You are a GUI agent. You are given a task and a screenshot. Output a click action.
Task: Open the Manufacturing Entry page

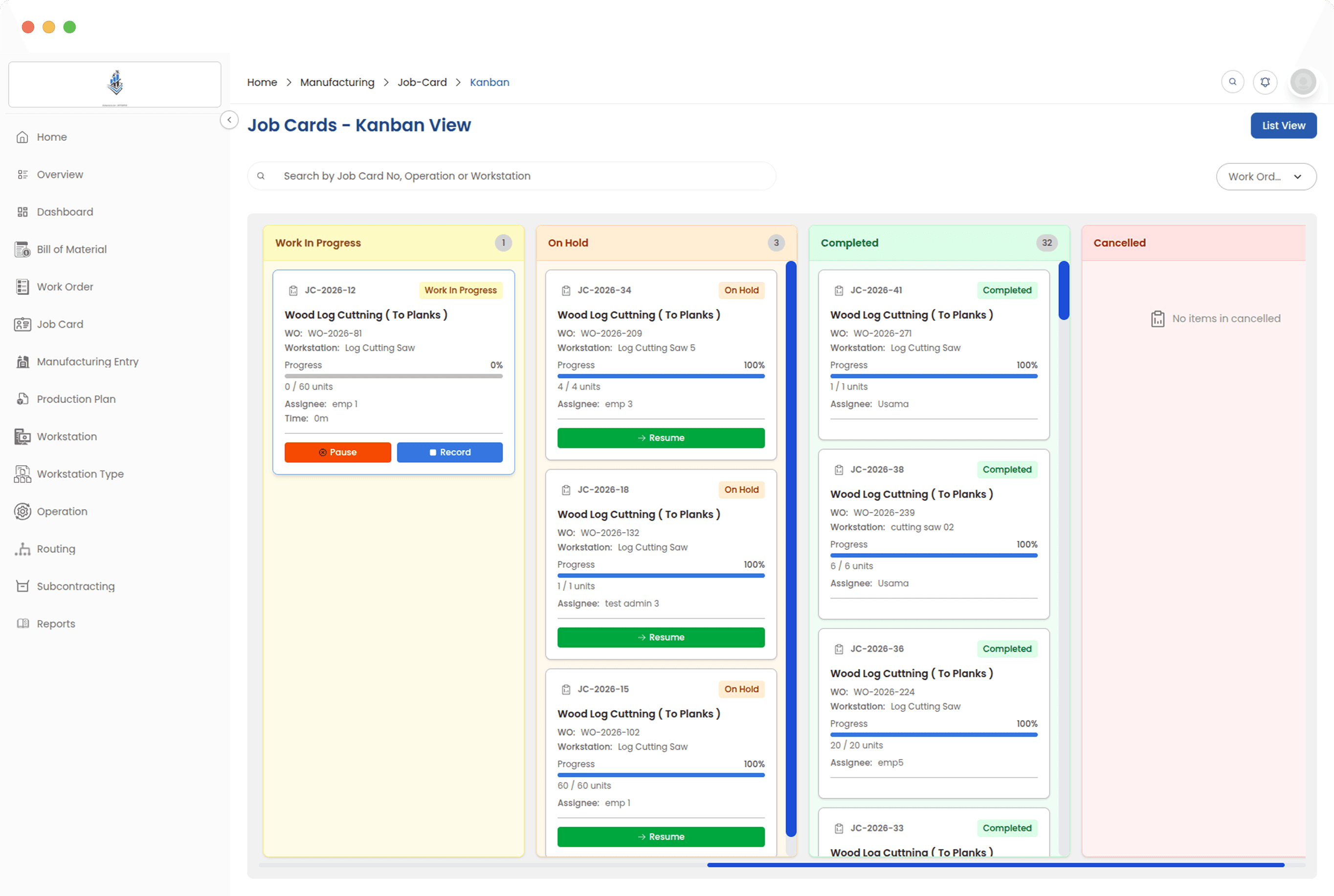(x=88, y=361)
